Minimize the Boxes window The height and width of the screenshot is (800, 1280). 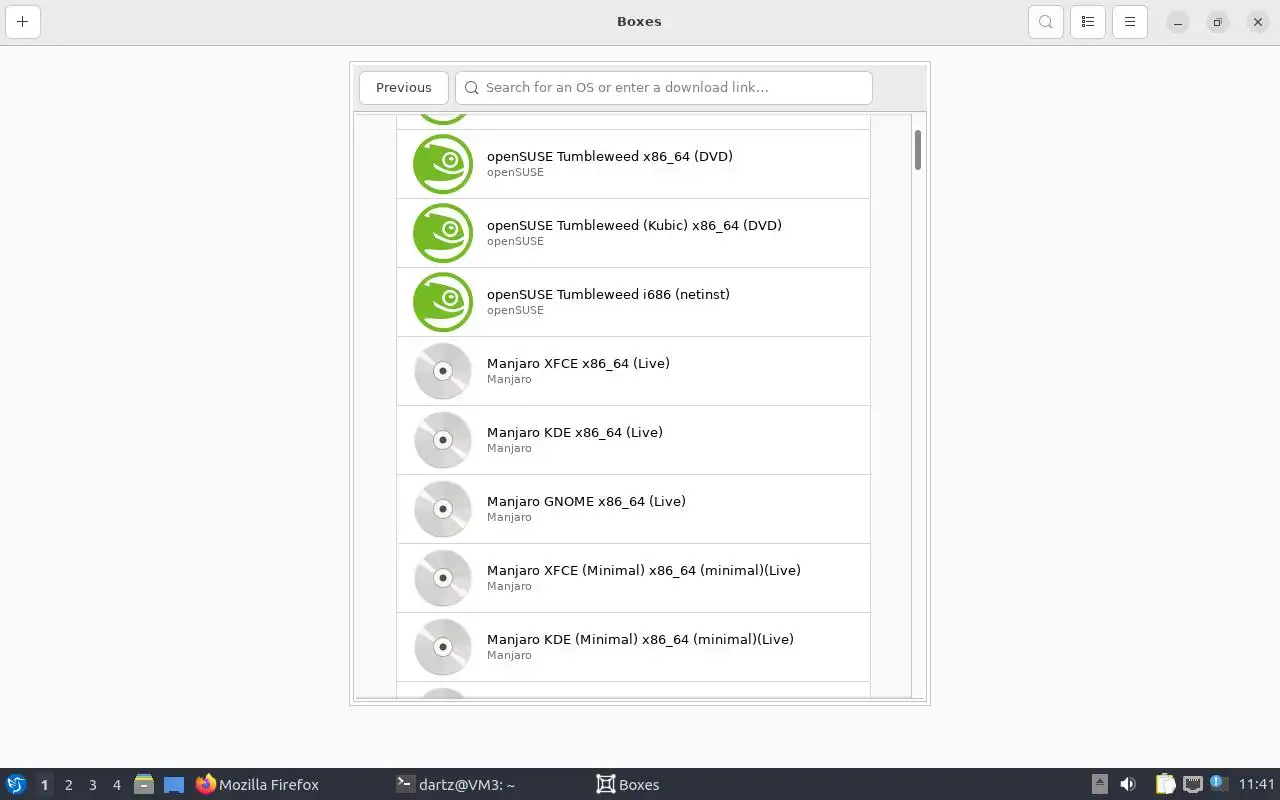1178,22
